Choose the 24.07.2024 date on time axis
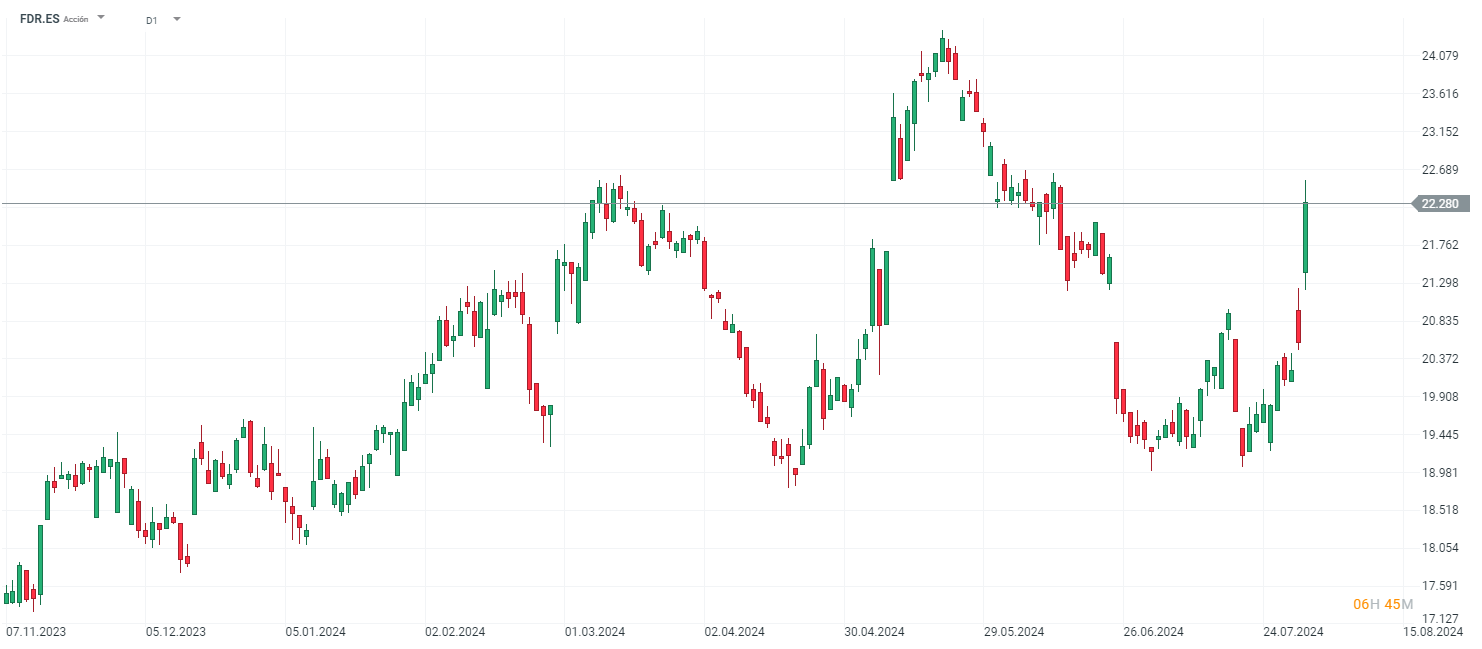Image resolution: width=1482 pixels, height=649 pixels. coord(1293,632)
